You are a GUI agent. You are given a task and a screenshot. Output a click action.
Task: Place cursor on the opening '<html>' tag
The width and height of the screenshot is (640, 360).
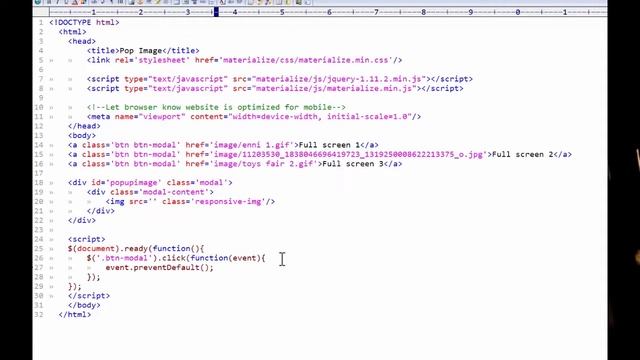coord(73,32)
